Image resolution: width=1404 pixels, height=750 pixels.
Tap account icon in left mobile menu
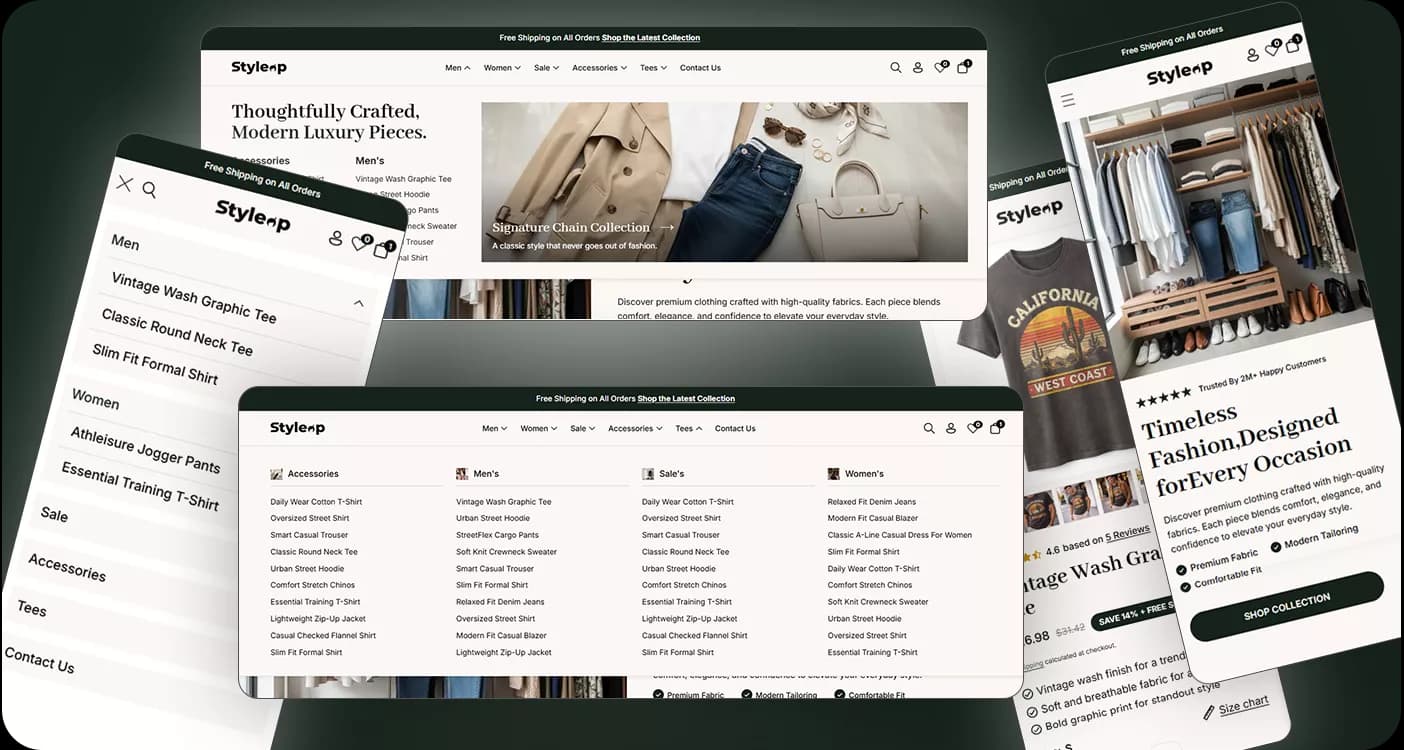[x=335, y=239]
